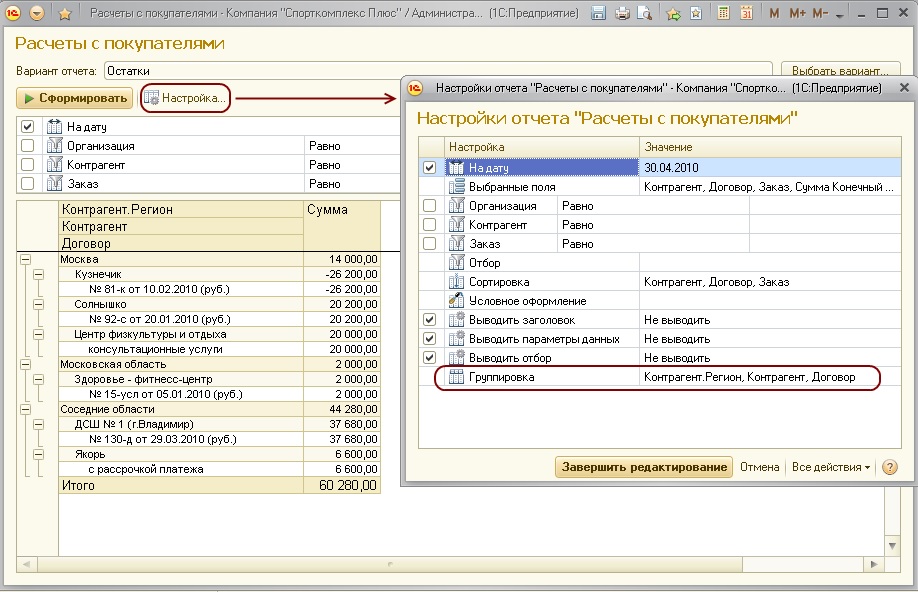Image resolution: width=918 pixels, height=592 pixels.
Task: Click the 'Отмена' link in dialog
Action: pos(759,467)
